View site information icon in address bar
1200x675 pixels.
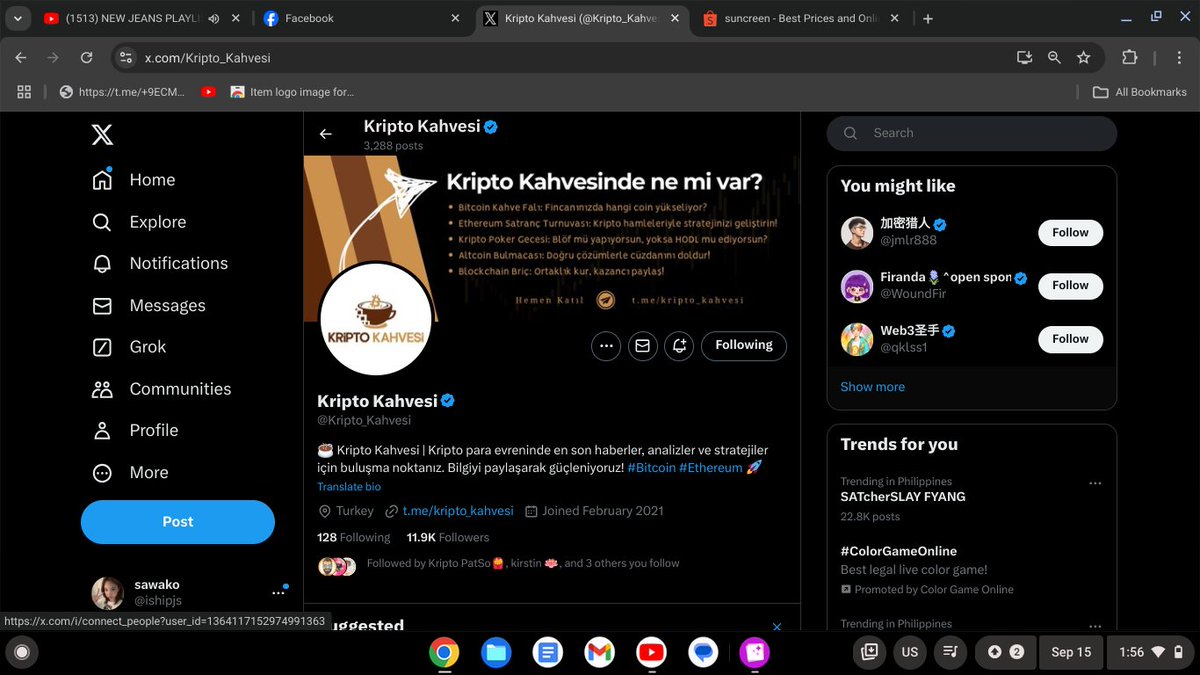pyautogui.click(x=125, y=58)
